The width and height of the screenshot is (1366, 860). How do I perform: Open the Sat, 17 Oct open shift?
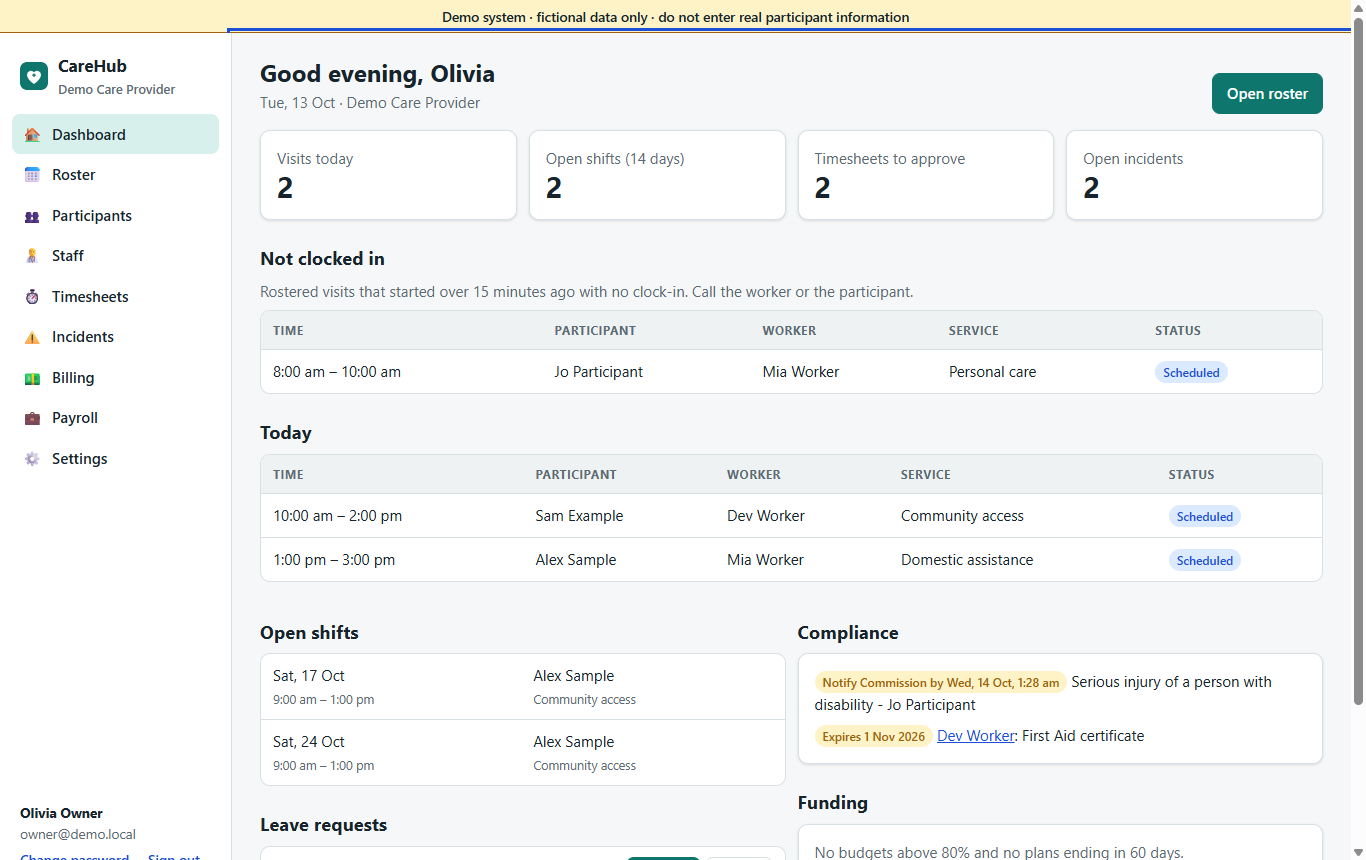coord(523,687)
